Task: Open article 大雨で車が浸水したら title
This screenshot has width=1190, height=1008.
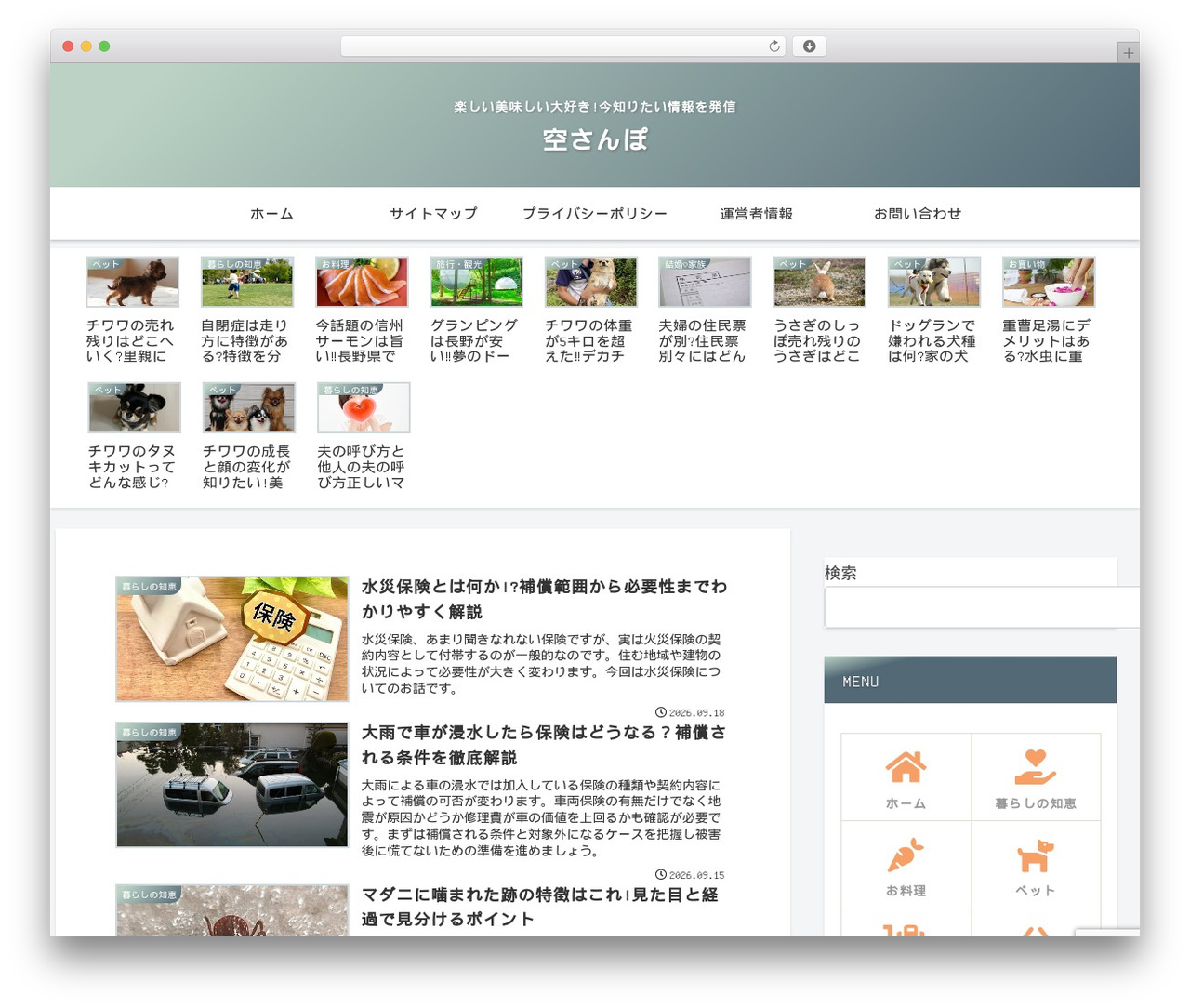Action: [x=544, y=745]
